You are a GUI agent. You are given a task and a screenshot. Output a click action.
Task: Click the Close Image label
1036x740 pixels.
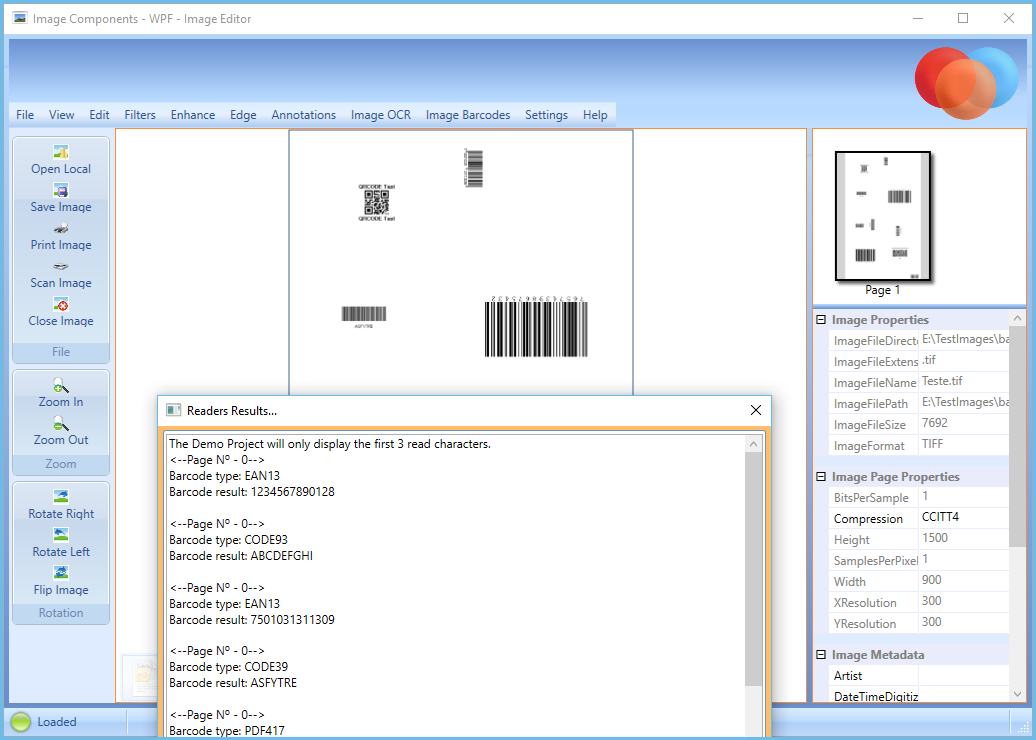click(61, 321)
